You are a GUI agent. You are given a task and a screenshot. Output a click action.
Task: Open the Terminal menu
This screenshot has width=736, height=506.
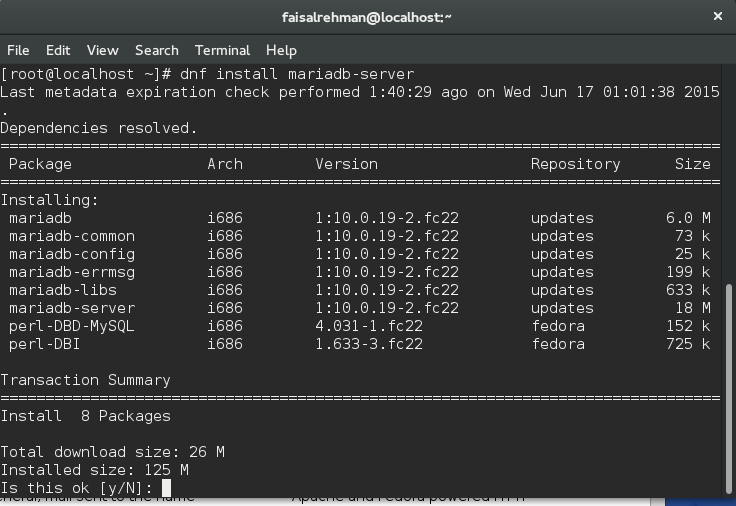222,50
